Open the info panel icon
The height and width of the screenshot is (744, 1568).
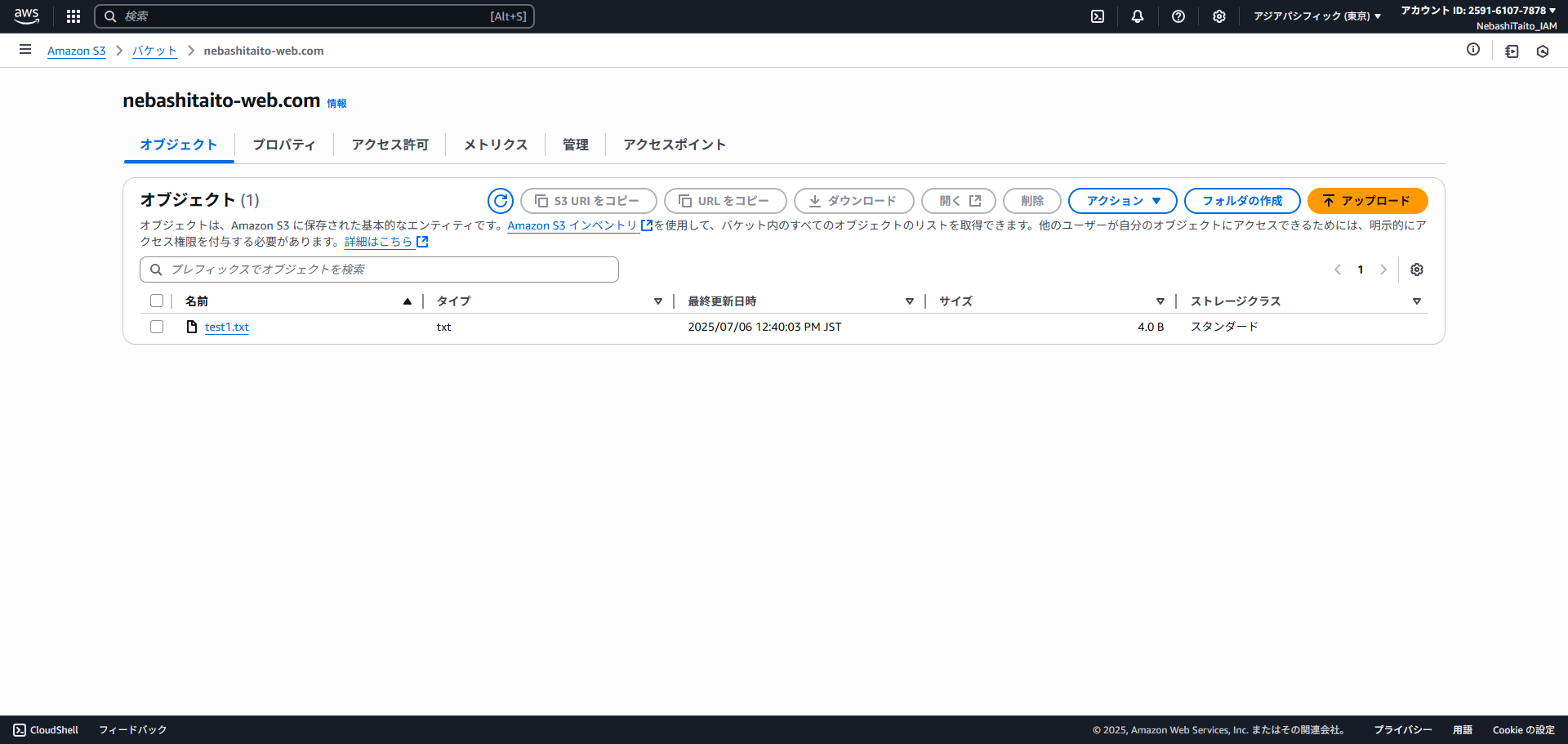1473,50
